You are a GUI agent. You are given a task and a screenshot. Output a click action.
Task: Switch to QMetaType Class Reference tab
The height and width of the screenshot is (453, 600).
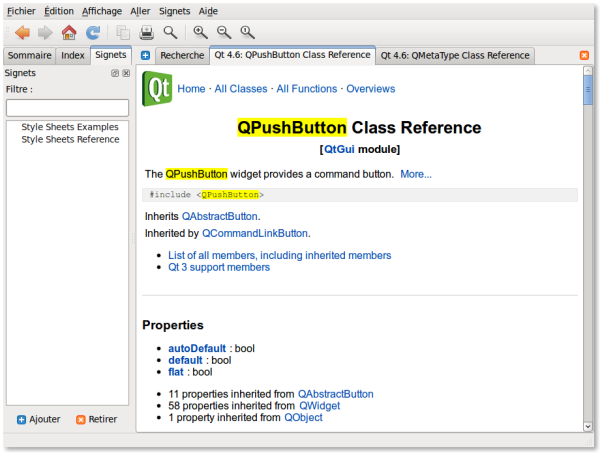(x=456, y=55)
